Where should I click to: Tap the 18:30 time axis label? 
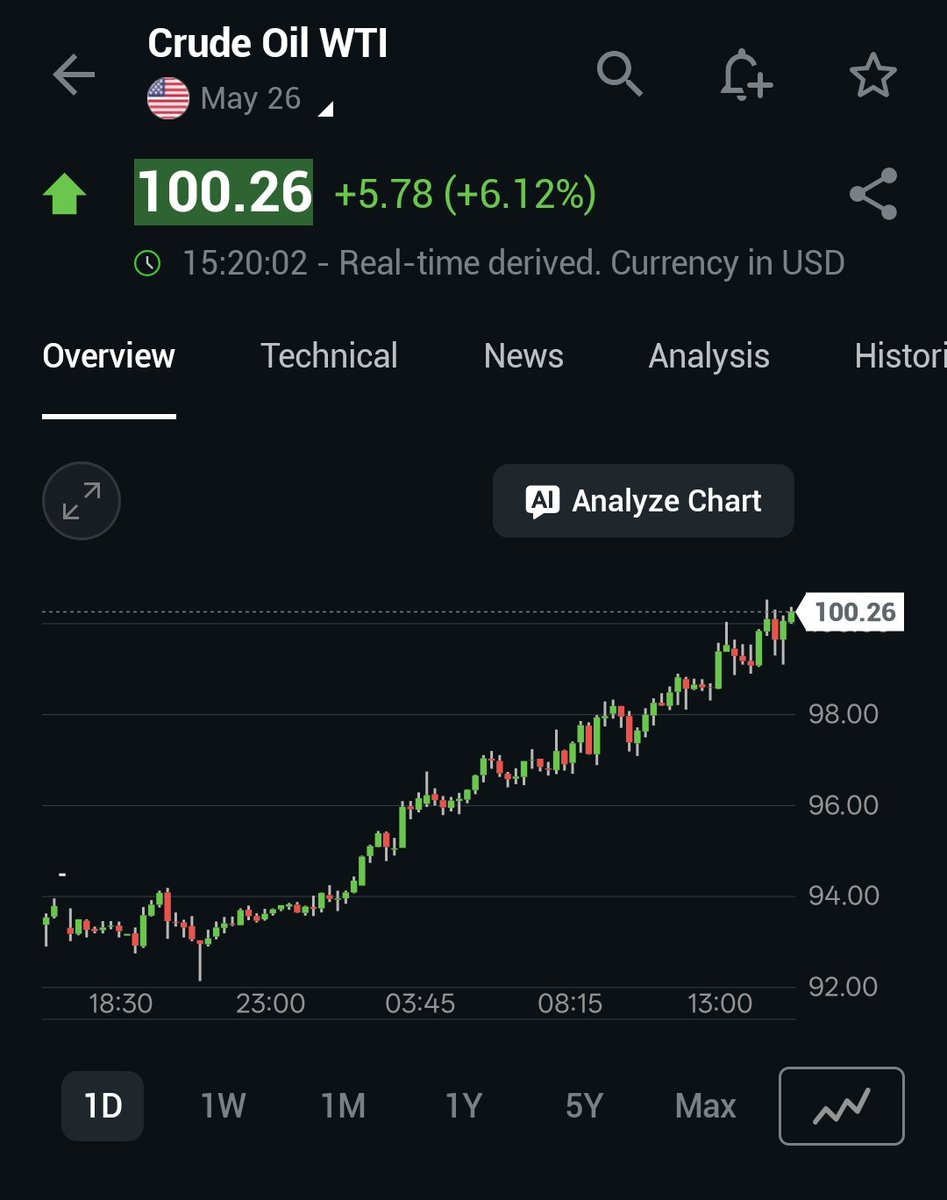coord(120,1003)
